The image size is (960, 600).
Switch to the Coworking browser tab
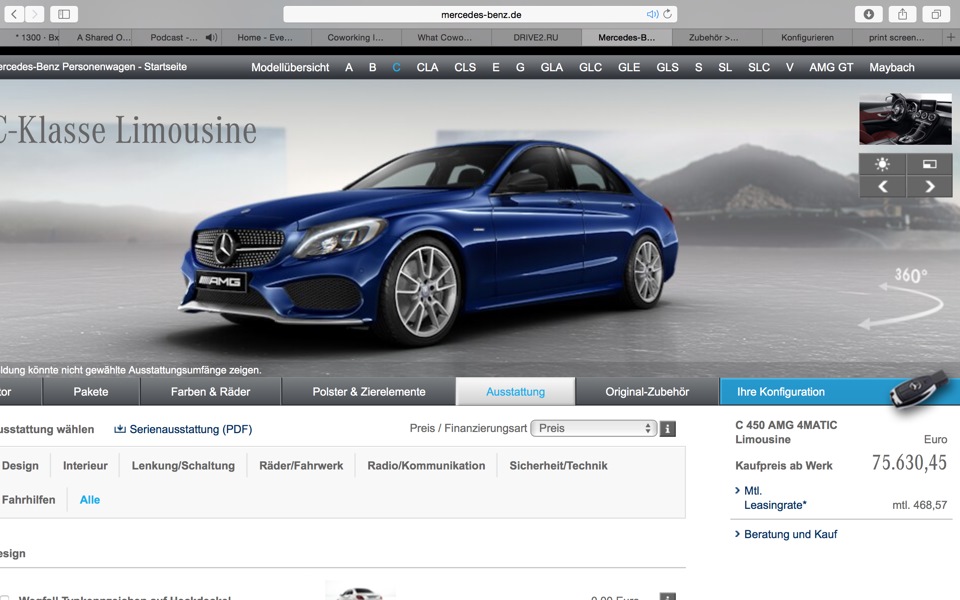tap(355, 37)
